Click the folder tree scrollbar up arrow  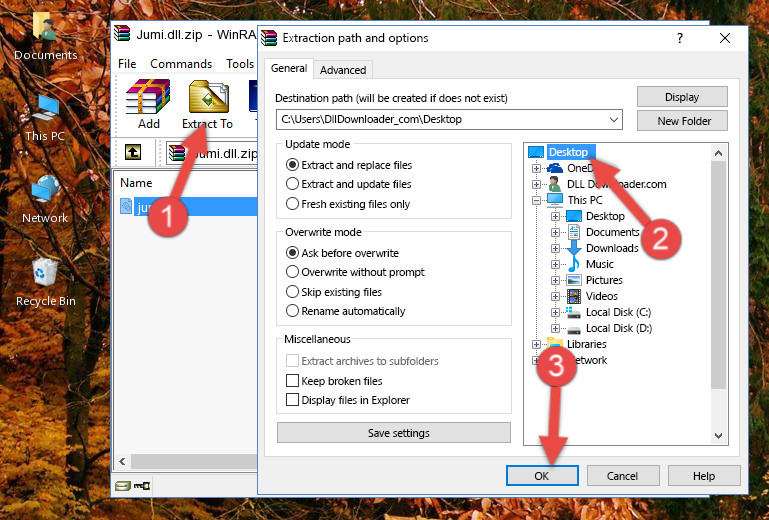pos(718,153)
